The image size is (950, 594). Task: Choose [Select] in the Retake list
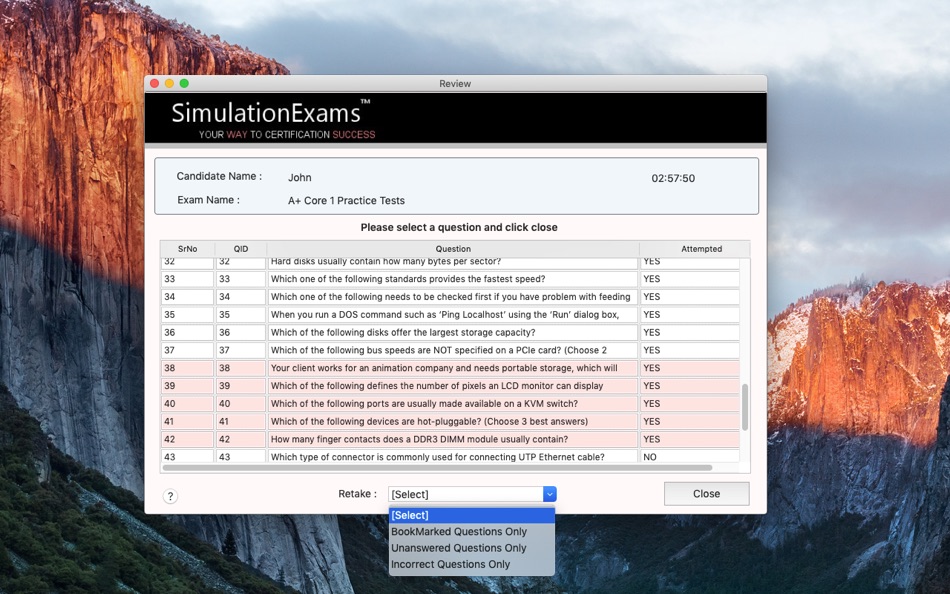(x=471, y=515)
